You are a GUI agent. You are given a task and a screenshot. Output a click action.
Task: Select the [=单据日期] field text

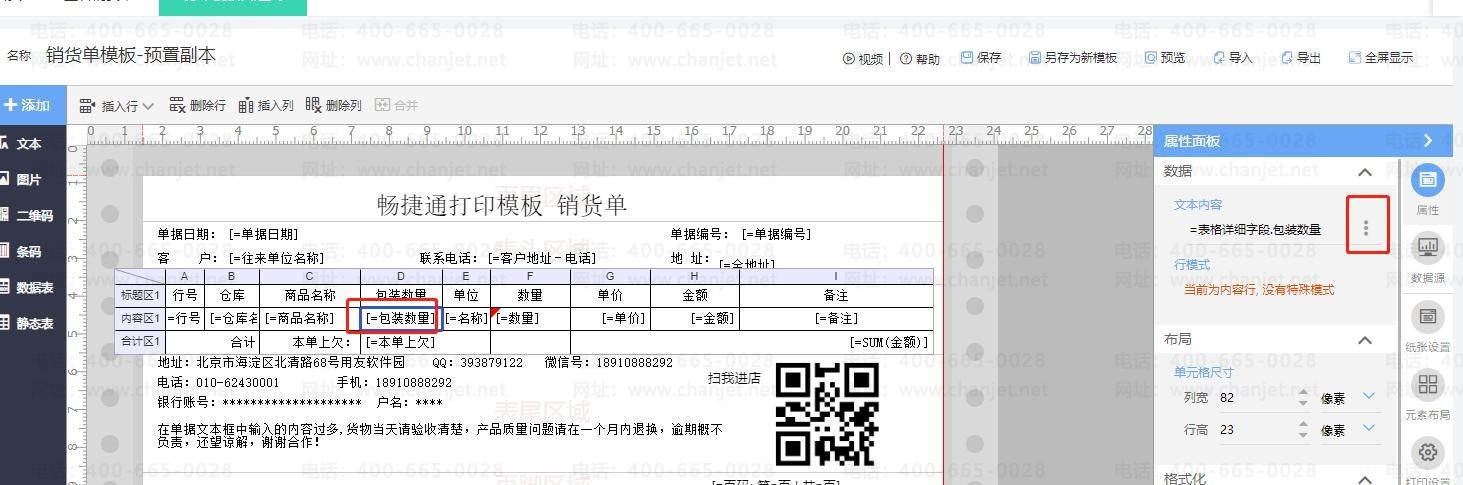pos(264,234)
